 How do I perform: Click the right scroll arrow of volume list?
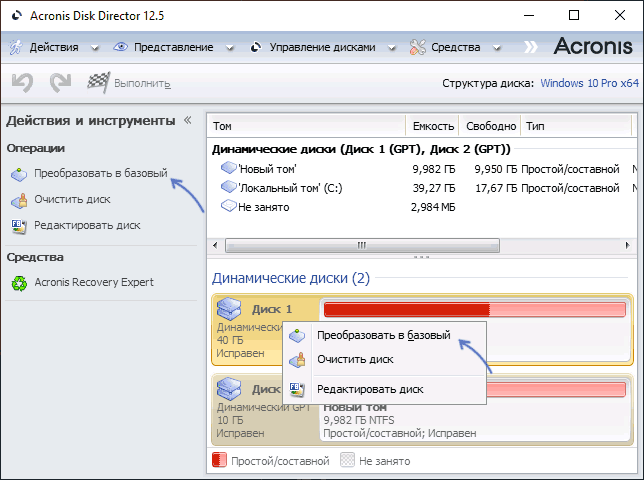628,246
